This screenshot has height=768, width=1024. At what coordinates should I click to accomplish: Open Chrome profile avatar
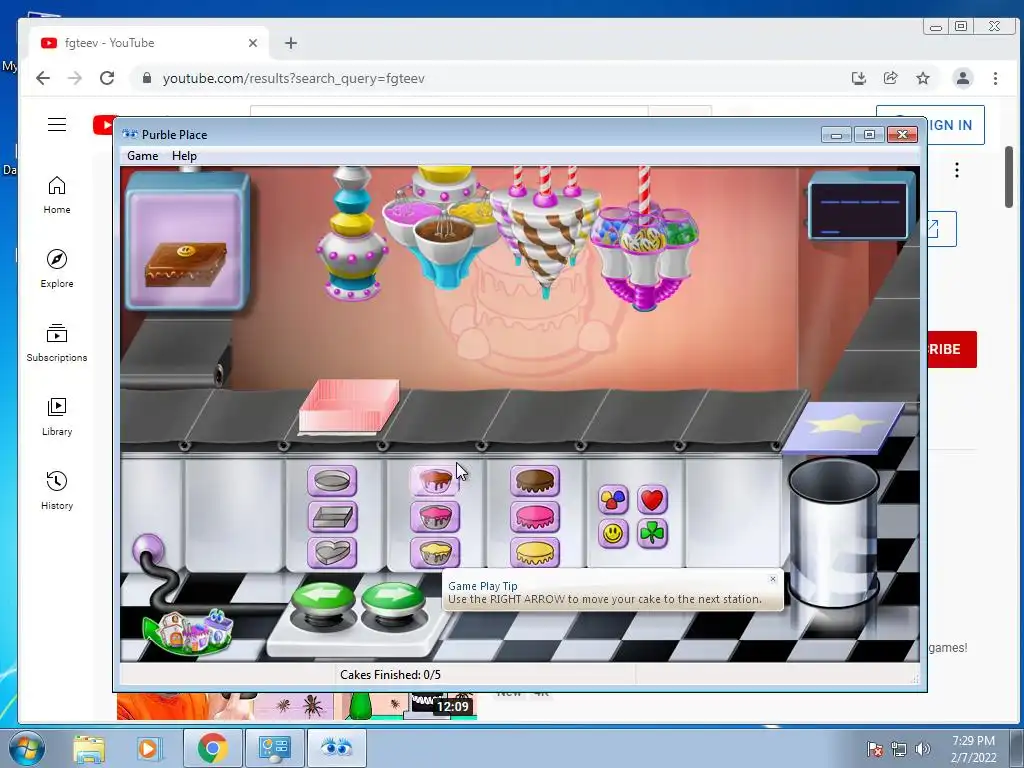pyautogui.click(x=963, y=78)
